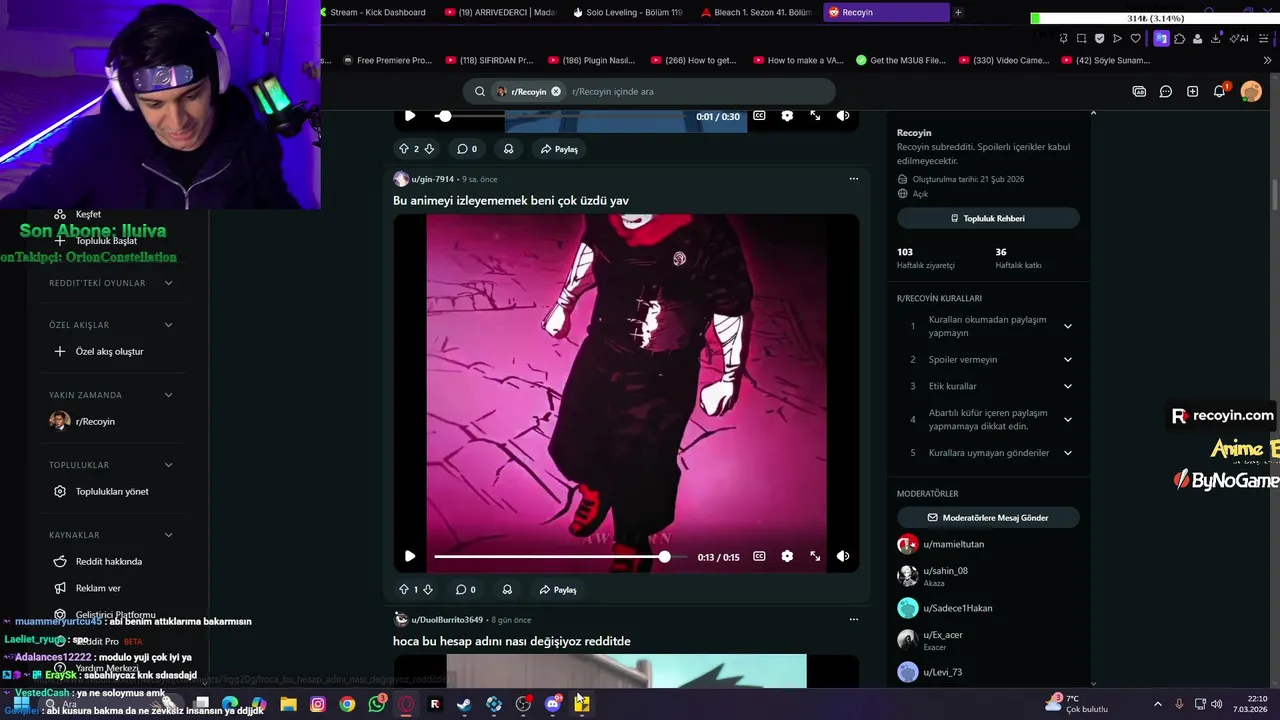
Task: Open comments on the top post
Action: pos(466,149)
